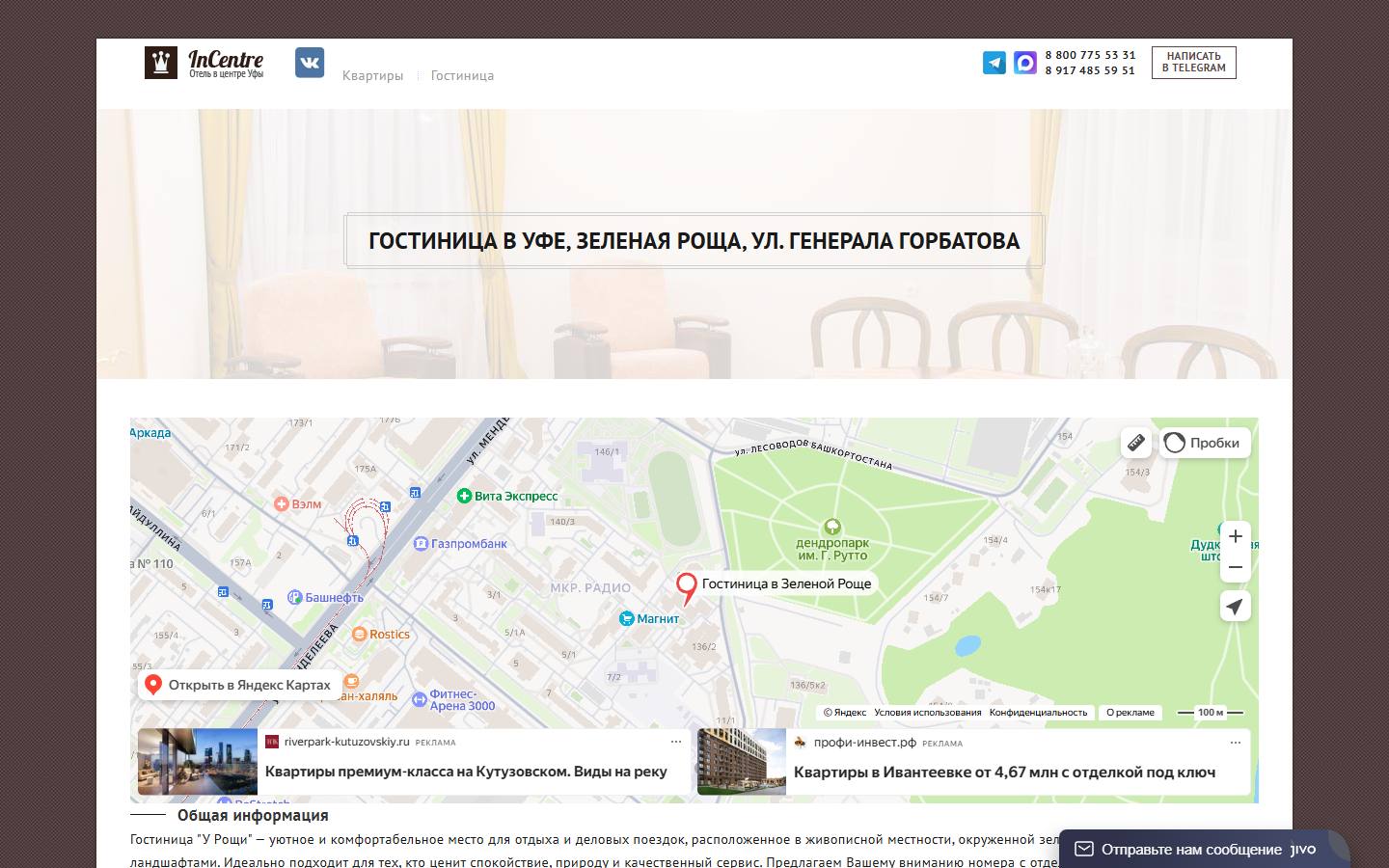Call phone number 8 917 485 59 51
This screenshot has width=1389, height=868.
coord(1090,70)
